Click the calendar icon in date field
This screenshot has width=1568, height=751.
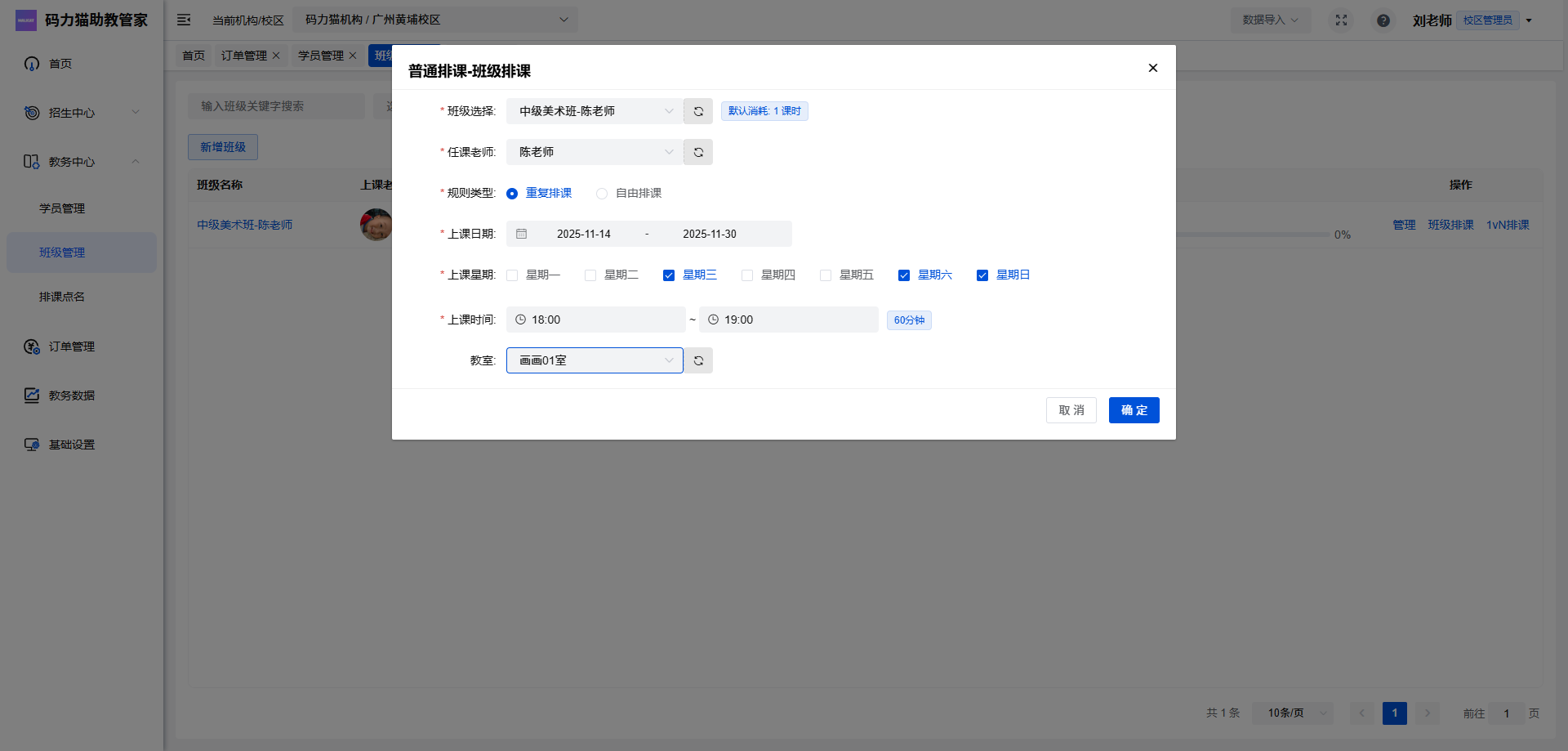click(522, 234)
